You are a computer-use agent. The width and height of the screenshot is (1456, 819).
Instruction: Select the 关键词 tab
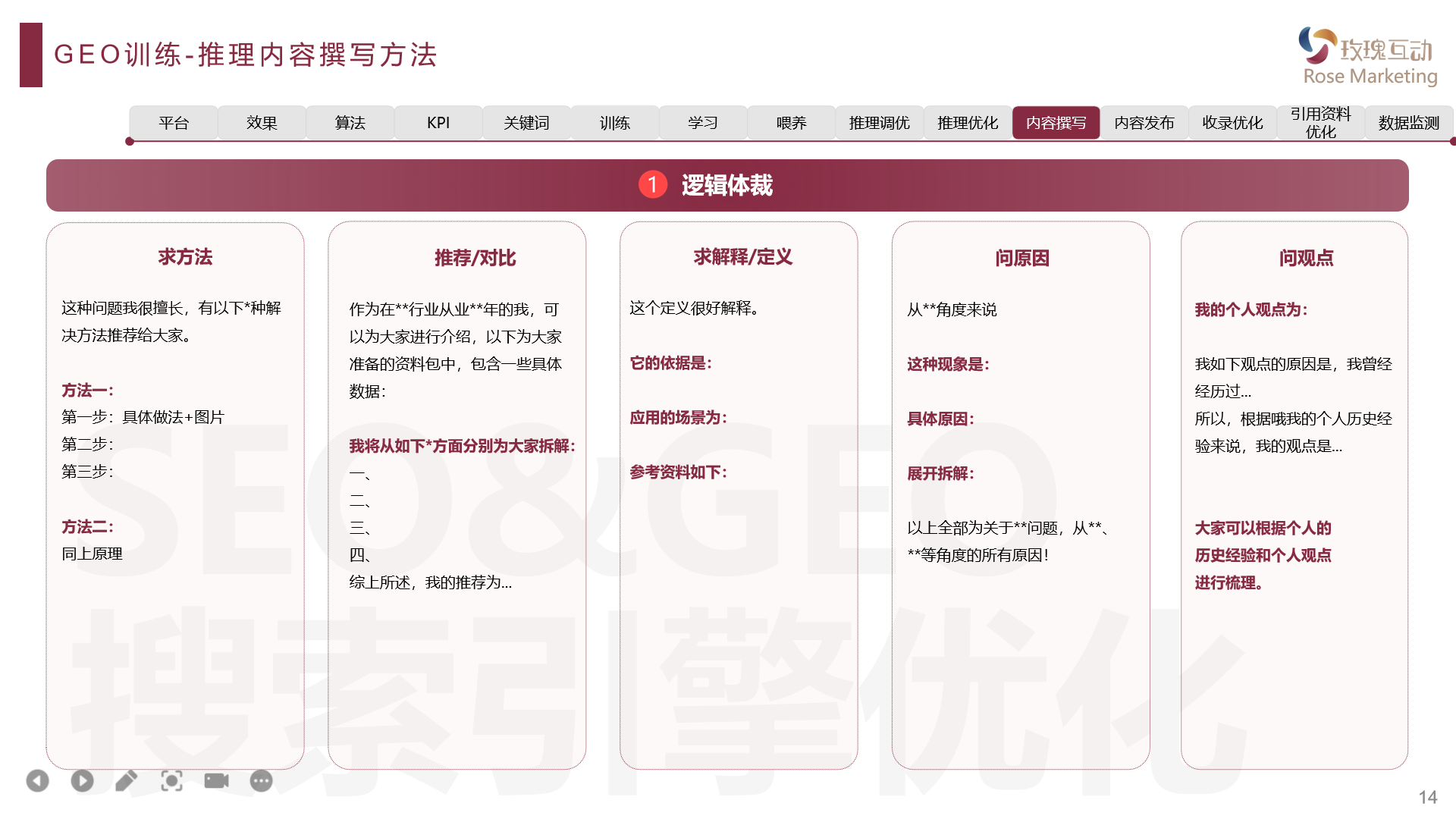pyautogui.click(x=526, y=123)
